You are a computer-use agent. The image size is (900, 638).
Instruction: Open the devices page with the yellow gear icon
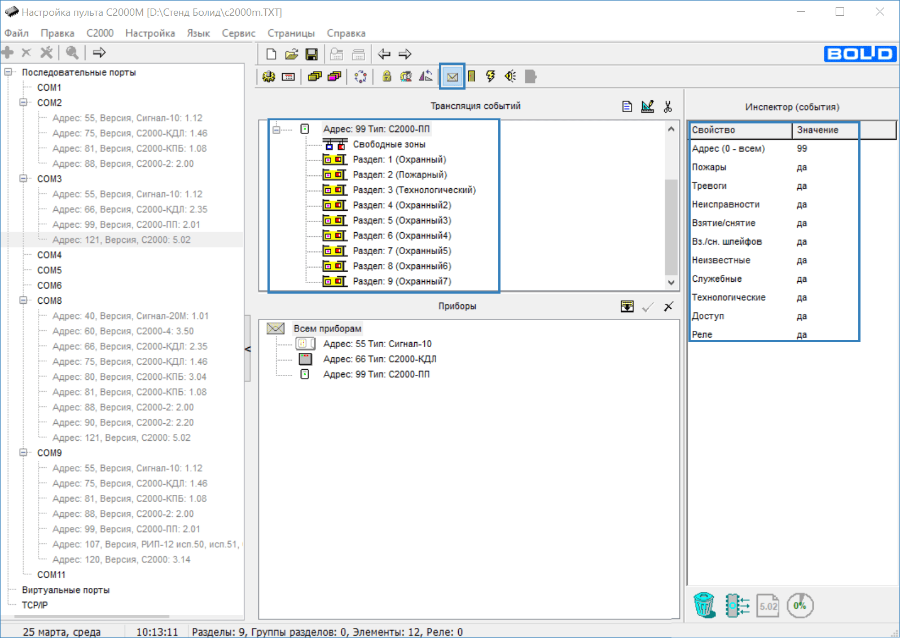(269, 76)
